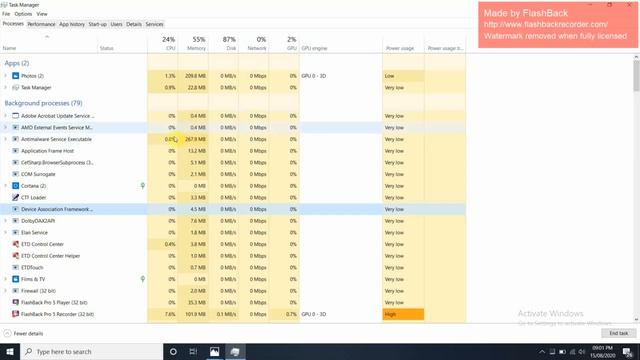The height and width of the screenshot is (360, 640).
Task: Switch to the Start-up tab
Action: click(98, 24)
